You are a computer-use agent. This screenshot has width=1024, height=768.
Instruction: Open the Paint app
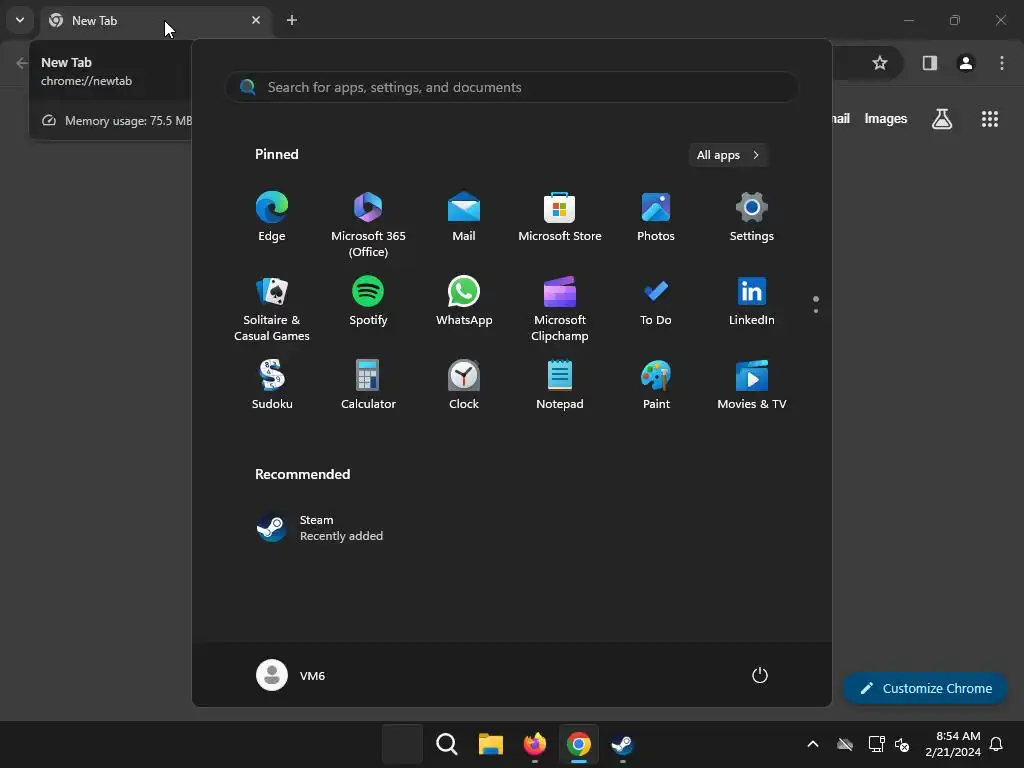[x=656, y=385]
